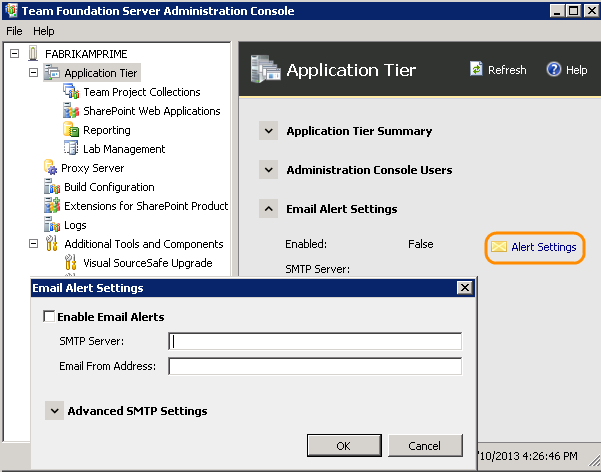This screenshot has width=601, height=472.
Task: Maximize the console window
Action: coord(573,11)
